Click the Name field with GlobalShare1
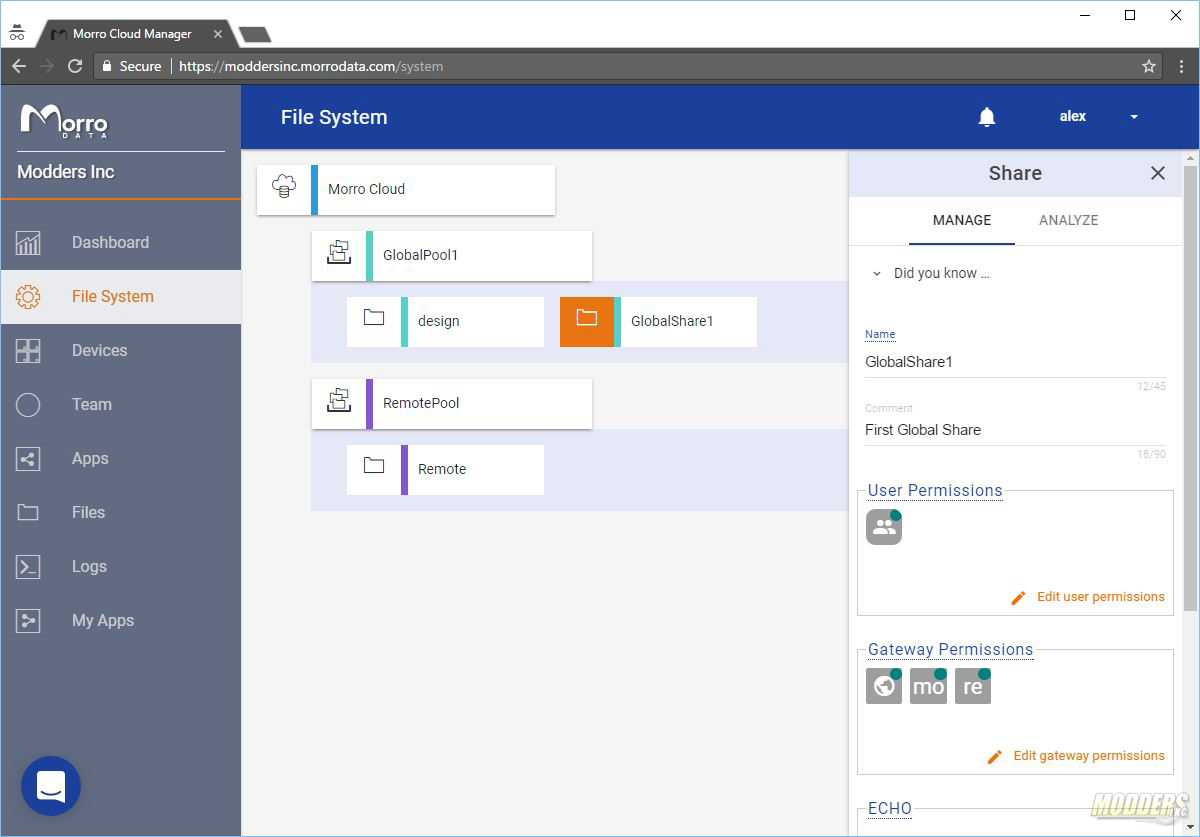This screenshot has width=1200, height=837. 1015,362
